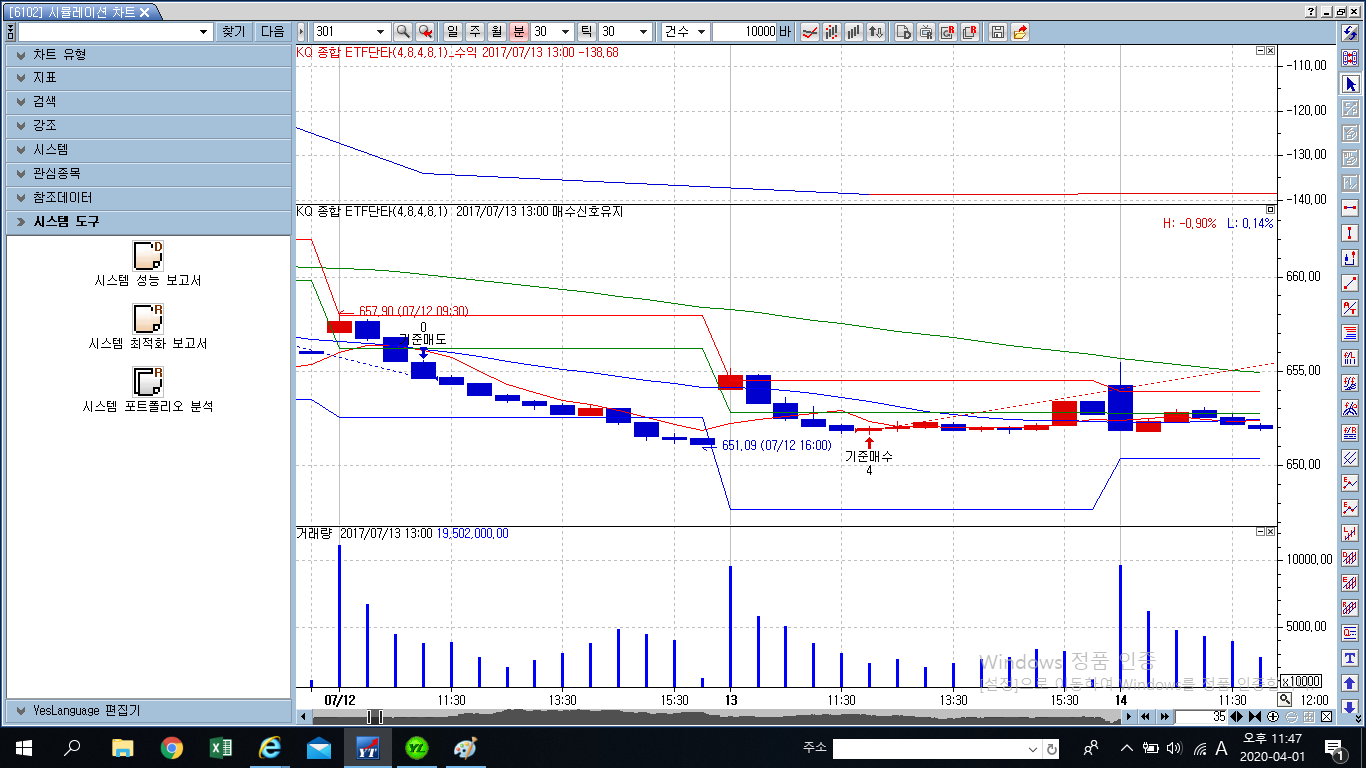Click the save floppy disk toolbar icon
1366x768 pixels.
[x=997, y=32]
